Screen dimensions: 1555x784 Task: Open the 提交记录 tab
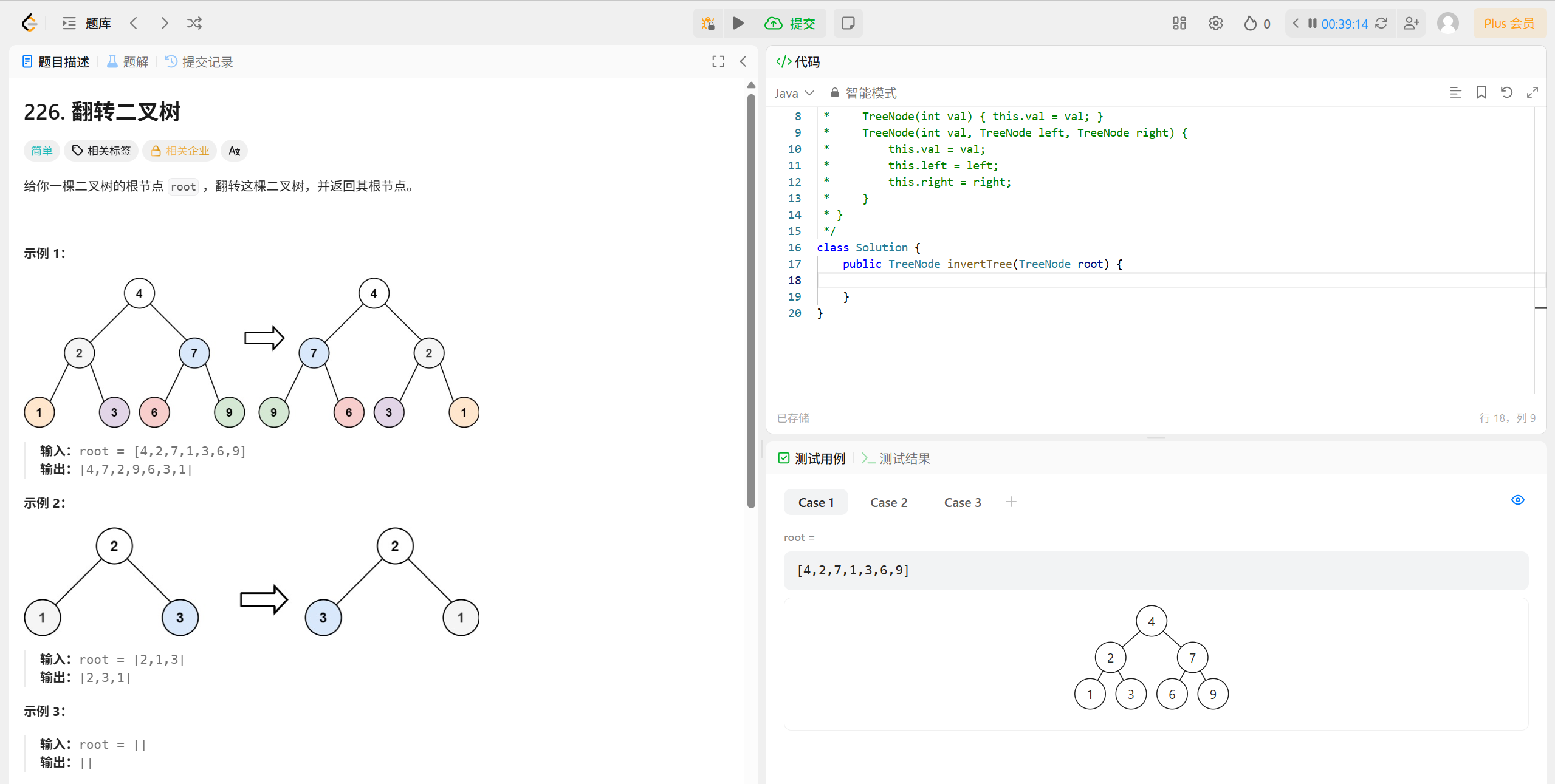coord(199,62)
